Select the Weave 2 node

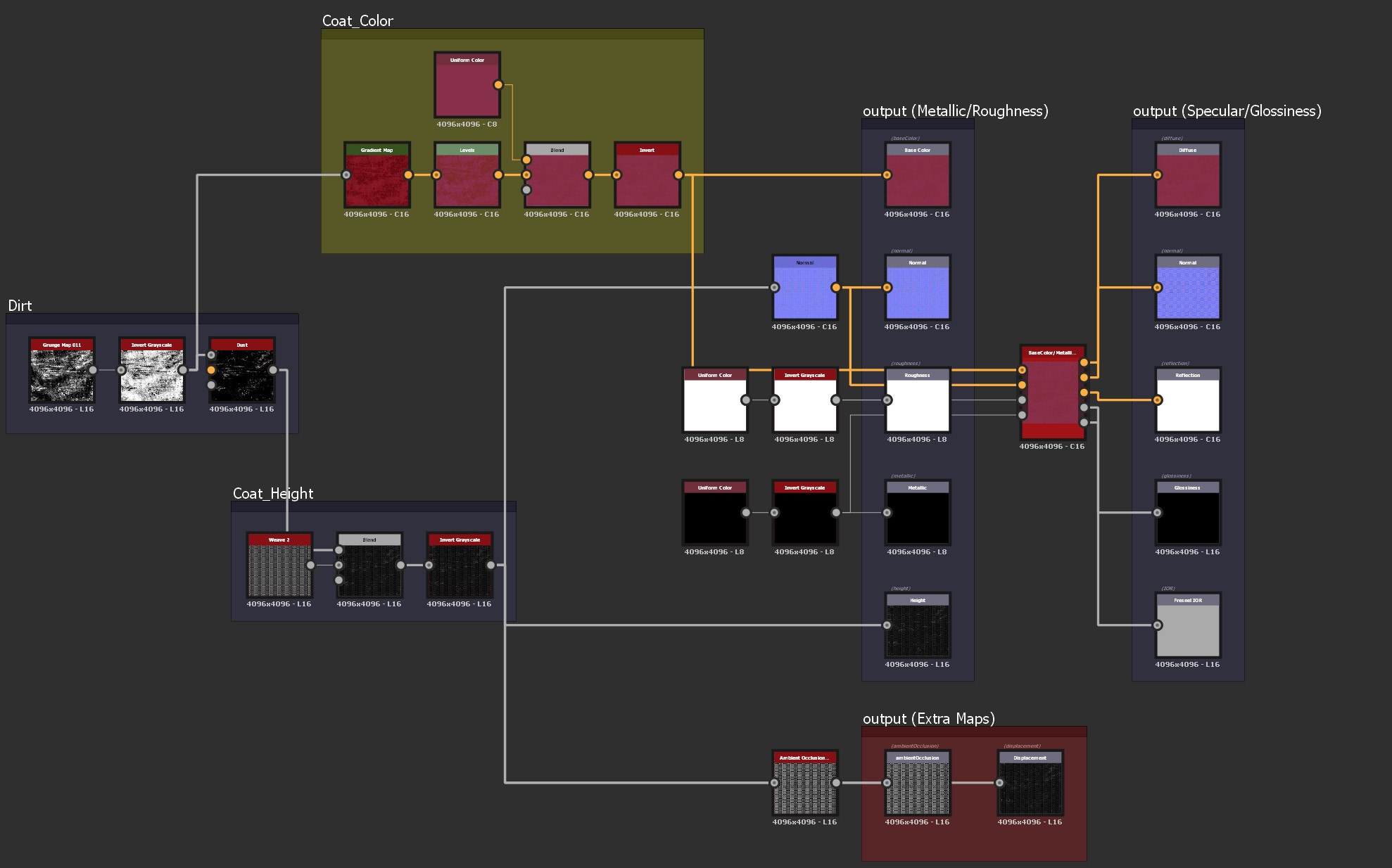pyautogui.click(x=279, y=564)
